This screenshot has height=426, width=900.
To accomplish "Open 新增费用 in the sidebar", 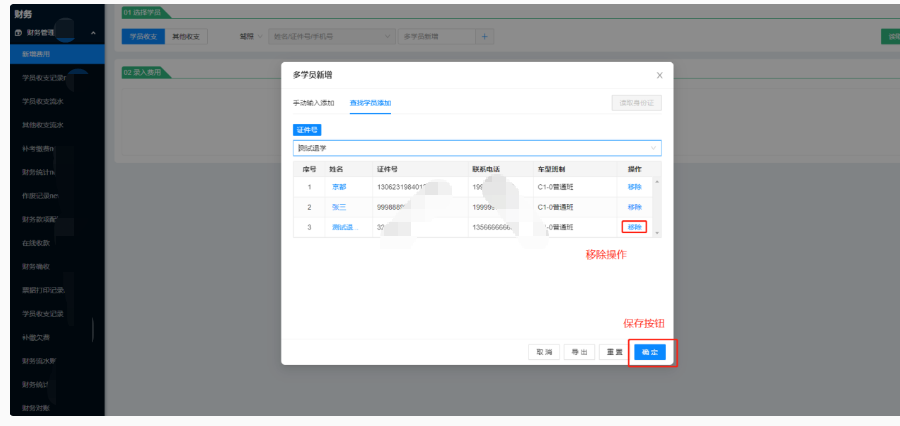I will click(57, 54).
